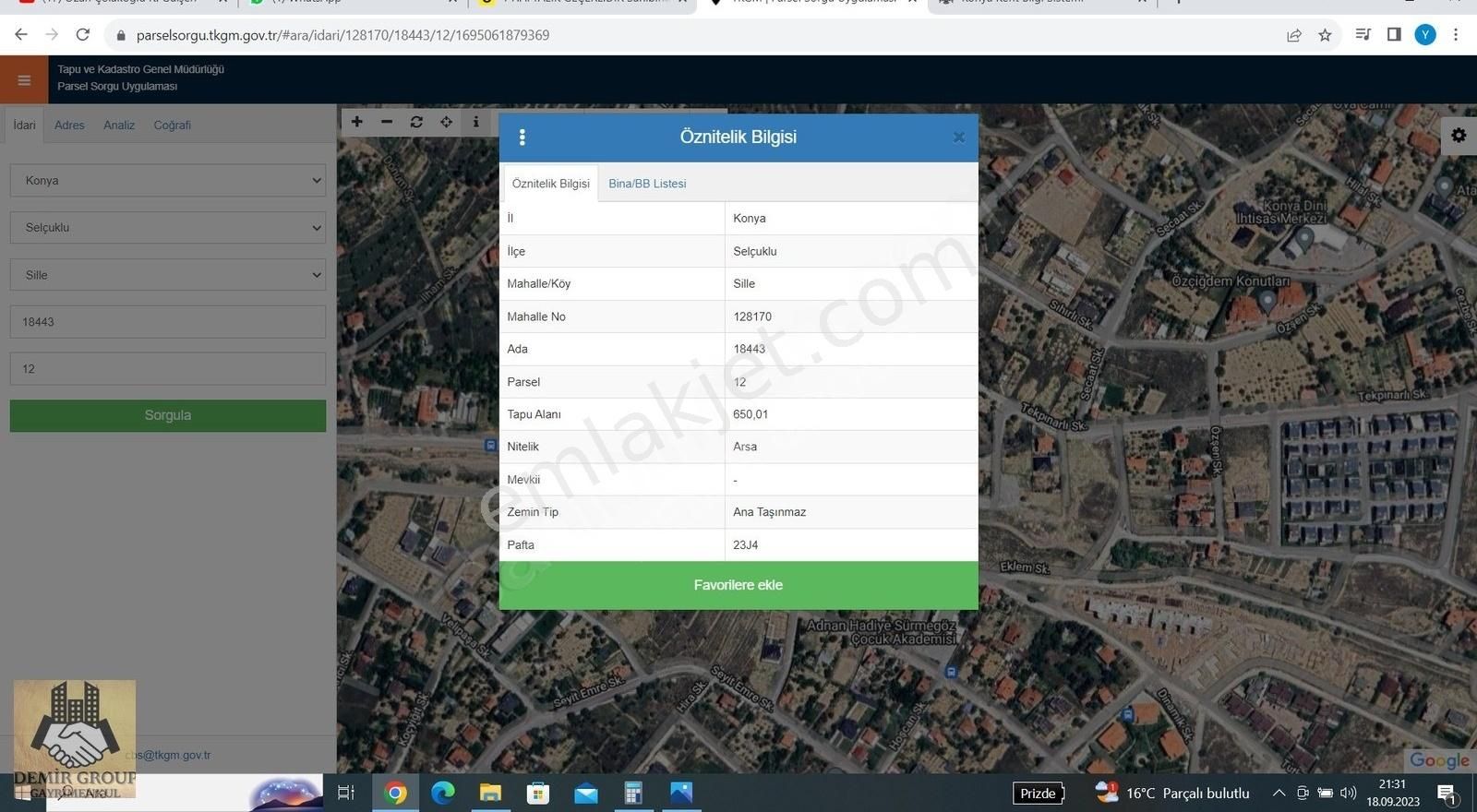Open Chrome three-dot menu

pos(1456,35)
